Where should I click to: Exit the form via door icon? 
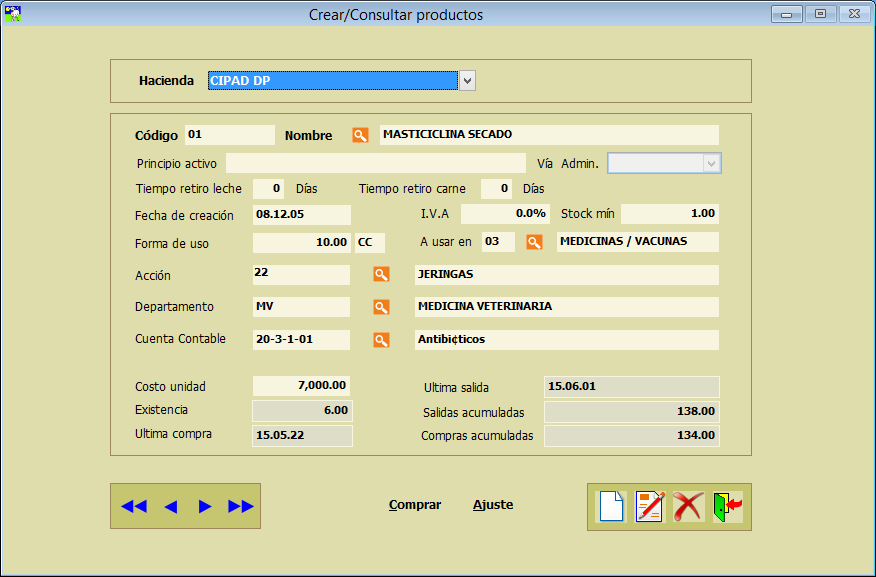coord(727,507)
